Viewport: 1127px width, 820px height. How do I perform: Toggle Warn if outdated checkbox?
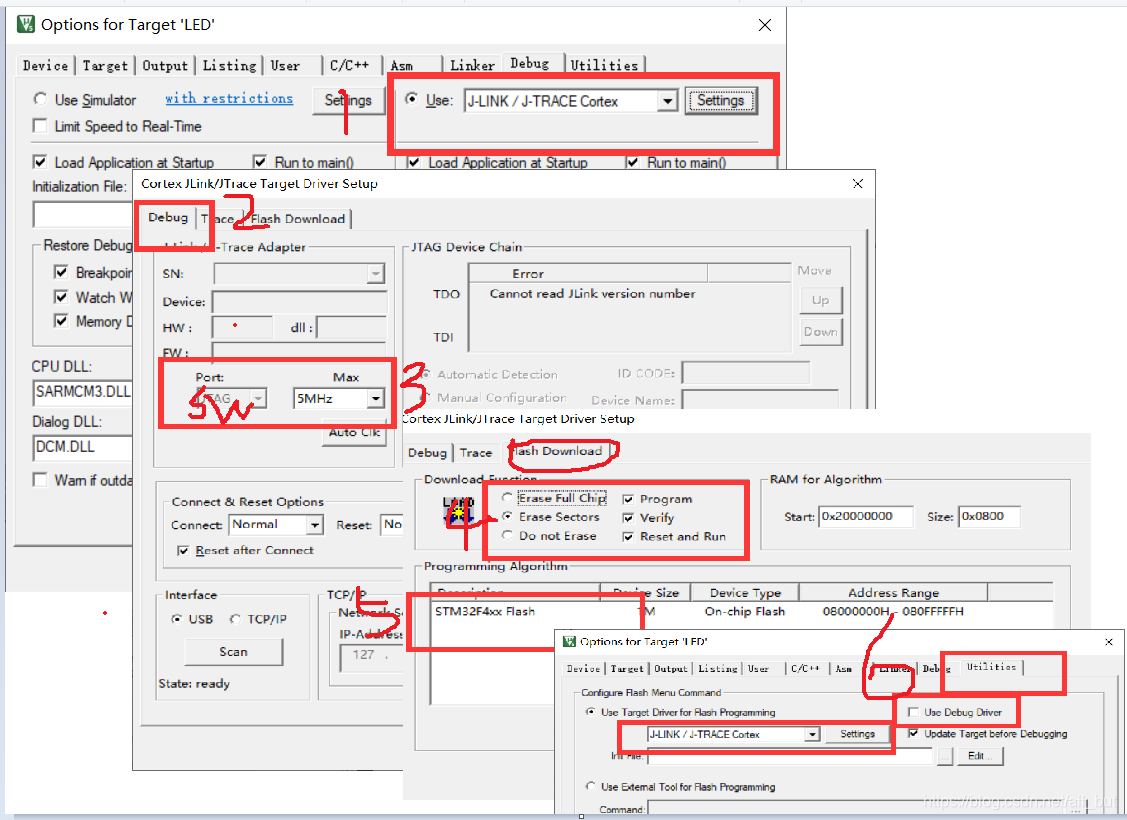point(40,480)
